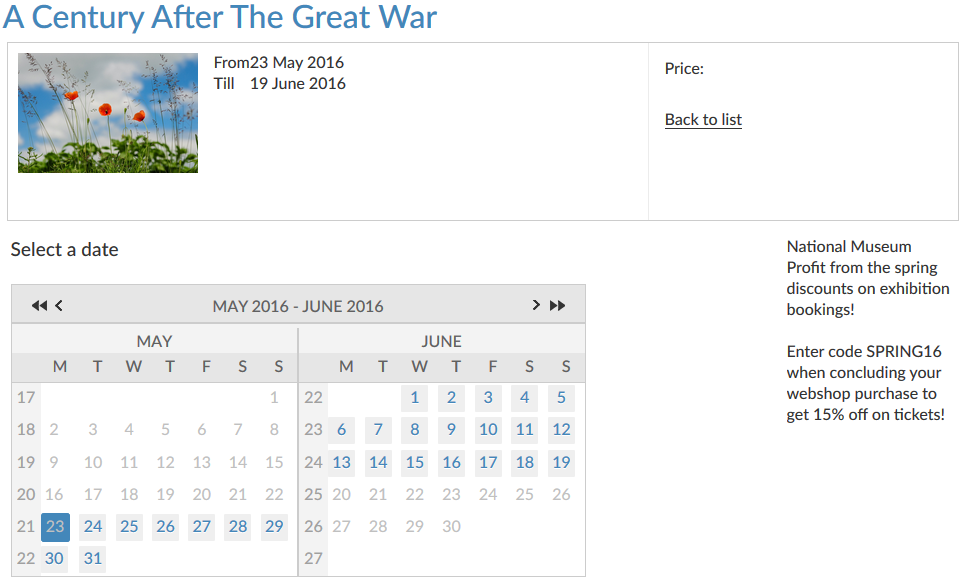Go to previous month with single-left arrow

[60, 306]
